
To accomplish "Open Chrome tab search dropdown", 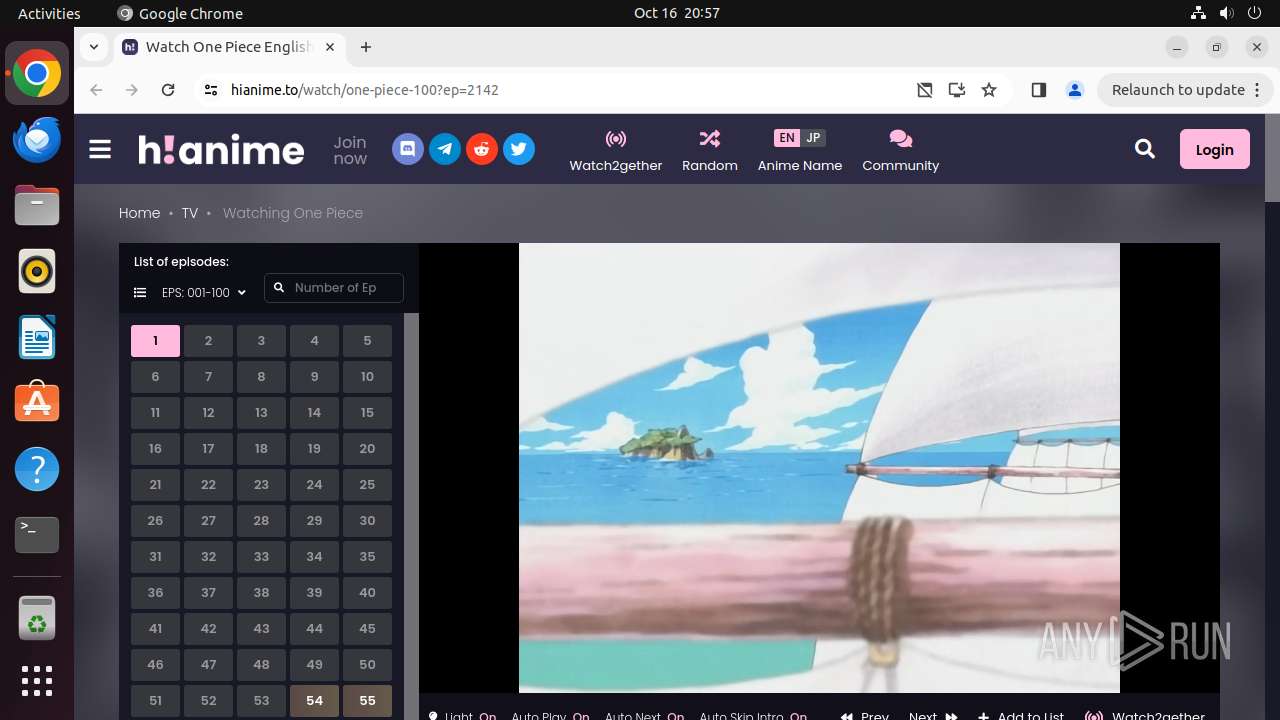I will tap(93, 47).
